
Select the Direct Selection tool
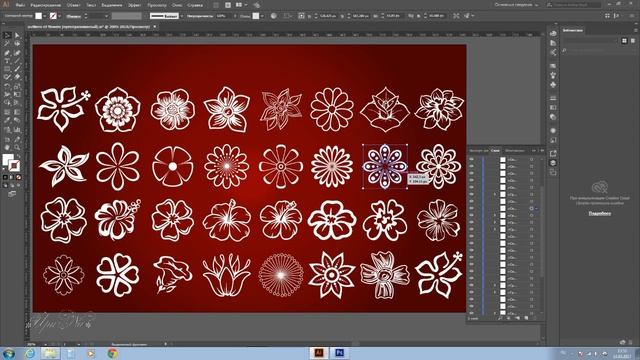click(17, 36)
